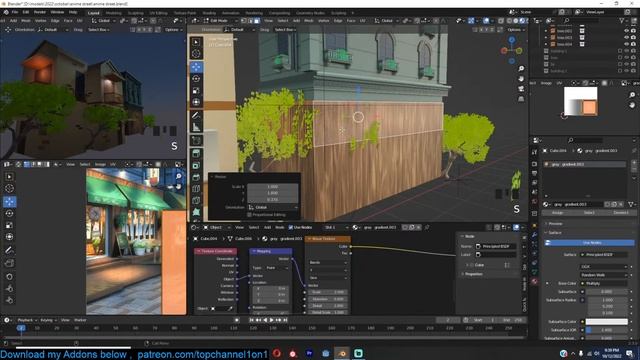Toggle camera view icon in the 3D viewport
This screenshot has width=640, height=360.
[x=521, y=89]
